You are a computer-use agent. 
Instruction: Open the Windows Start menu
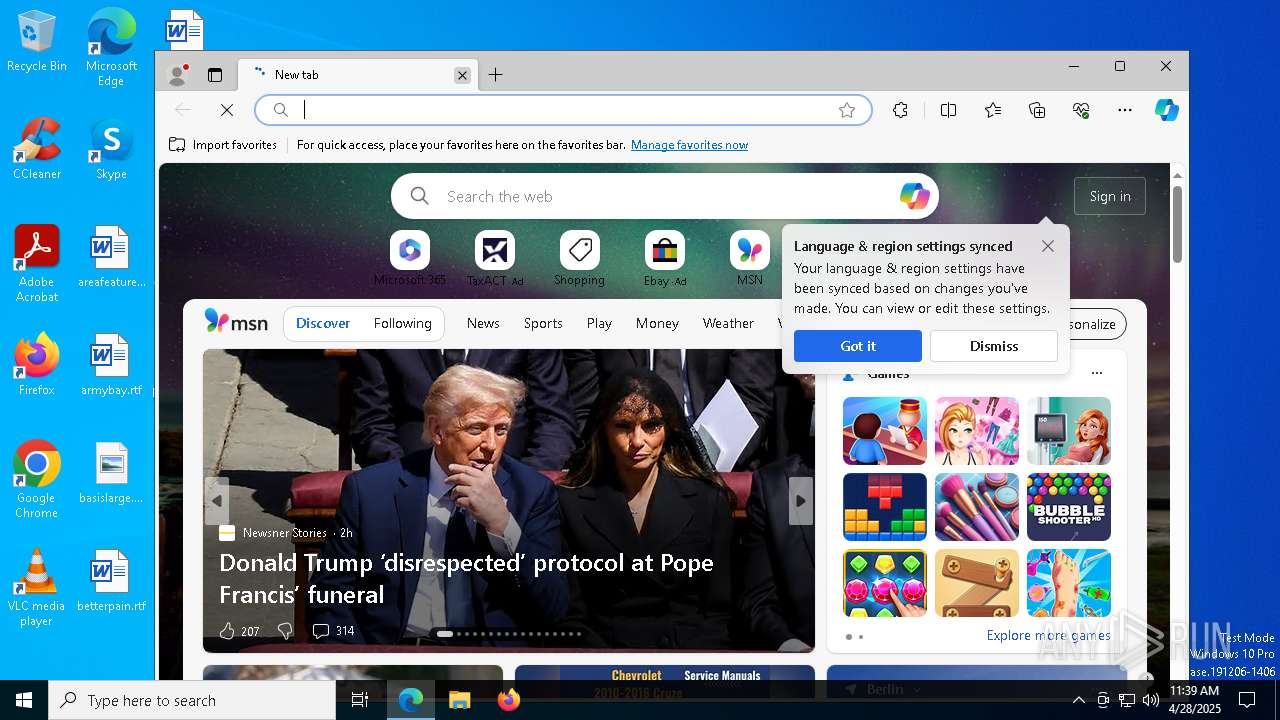point(24,700)
